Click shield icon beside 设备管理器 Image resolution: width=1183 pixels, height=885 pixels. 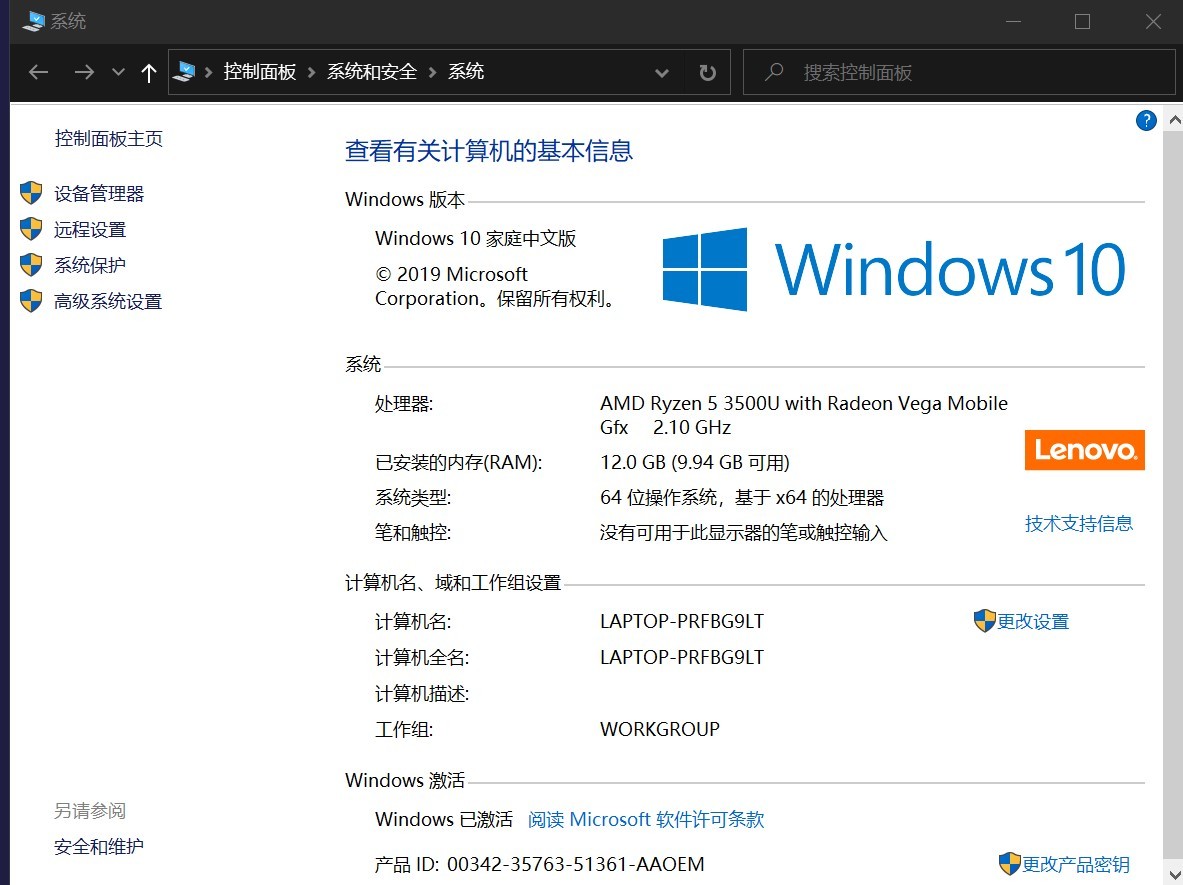pyautogui.click(x=31, y=192)
